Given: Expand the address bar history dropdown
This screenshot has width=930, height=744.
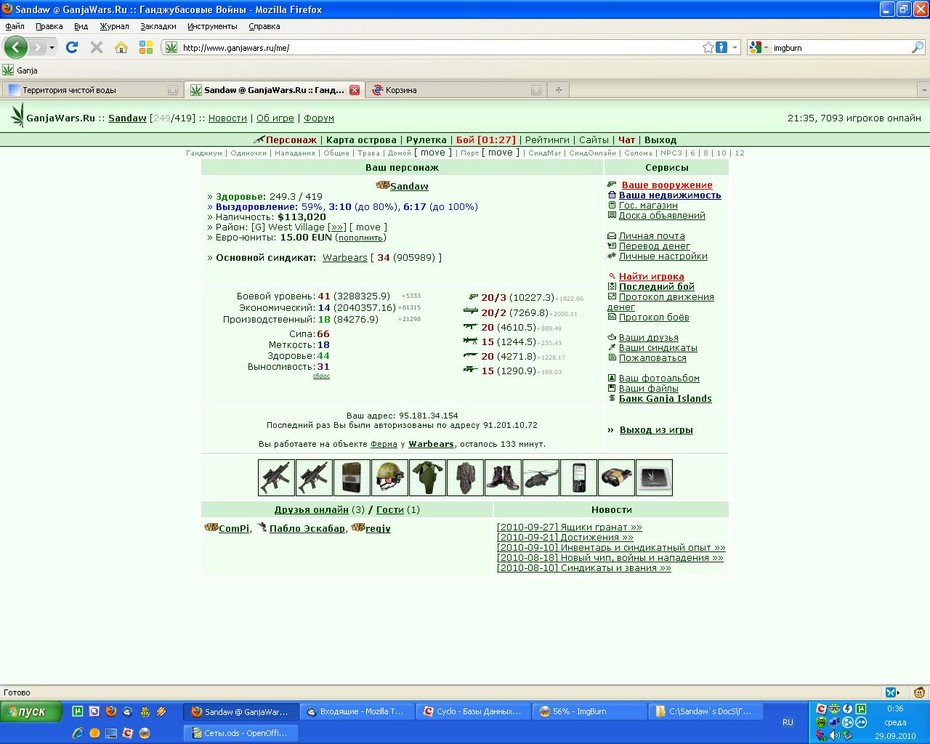Looking at the screenshot, I should (735, 47).
